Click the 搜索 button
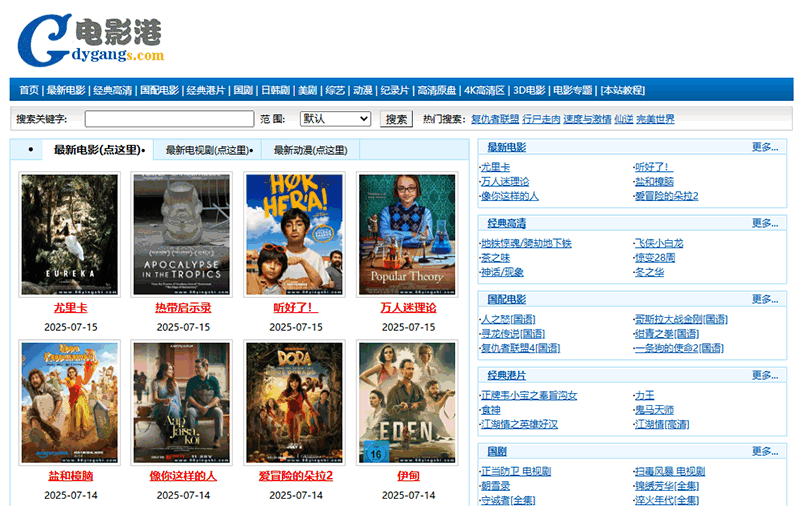This screenshot has height=506, width=800. tap(396, 119)
